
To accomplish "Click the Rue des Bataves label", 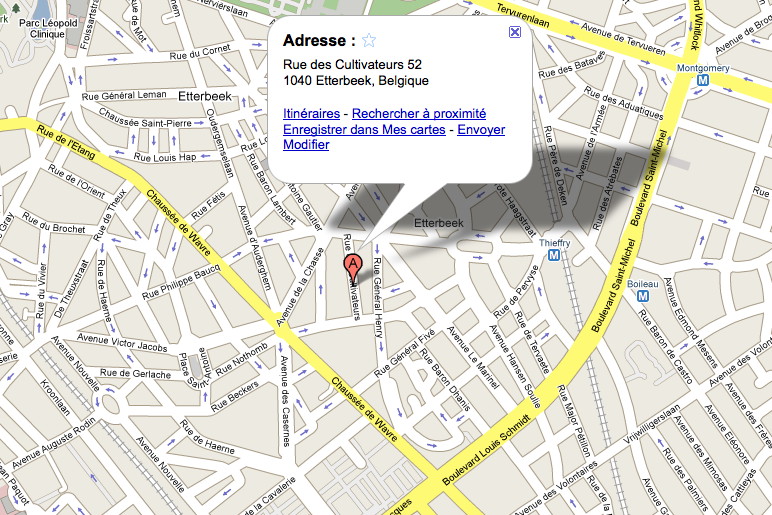I will click(571, 64).
